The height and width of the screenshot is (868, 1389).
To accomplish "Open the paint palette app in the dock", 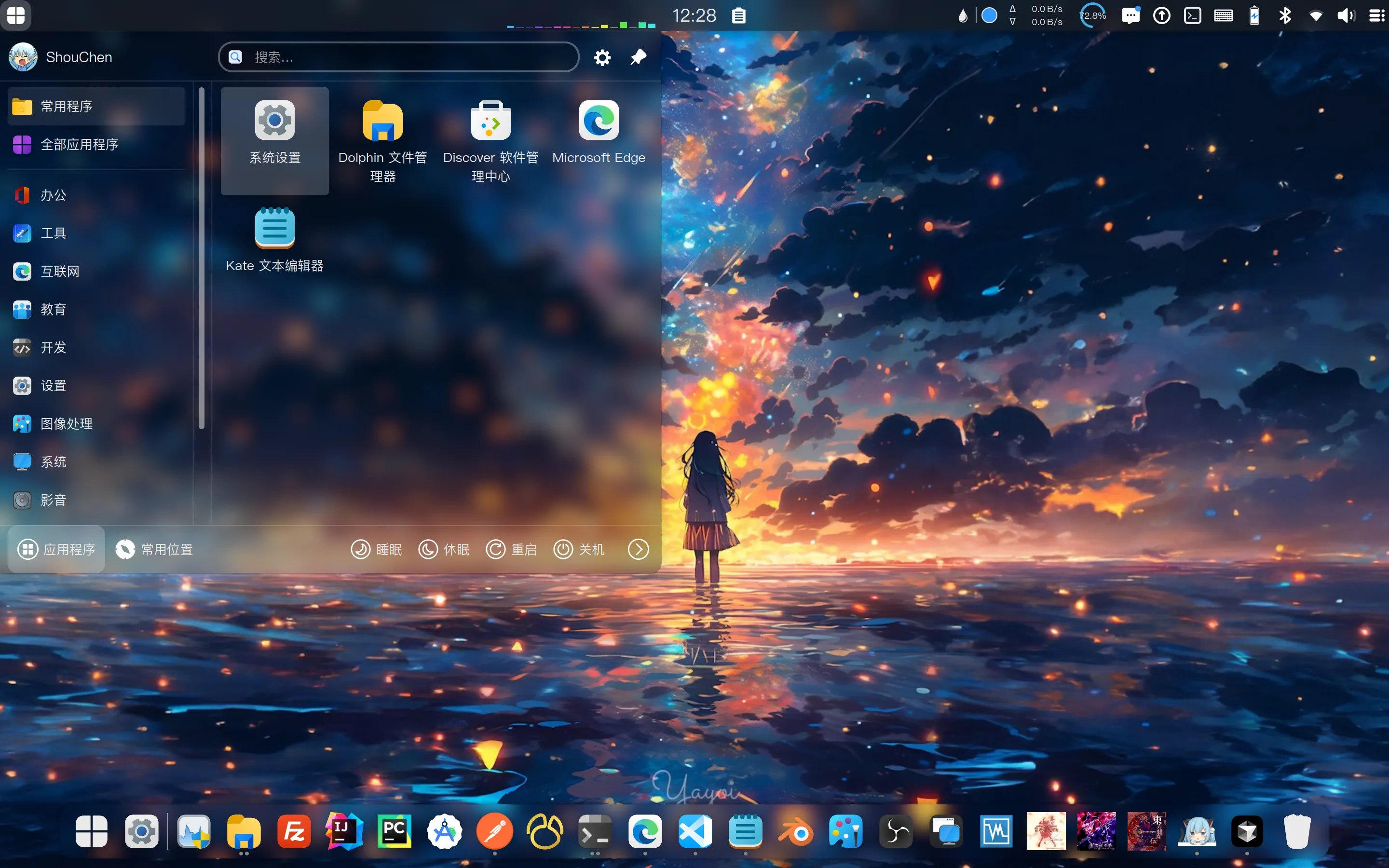I will coord(845,831).
